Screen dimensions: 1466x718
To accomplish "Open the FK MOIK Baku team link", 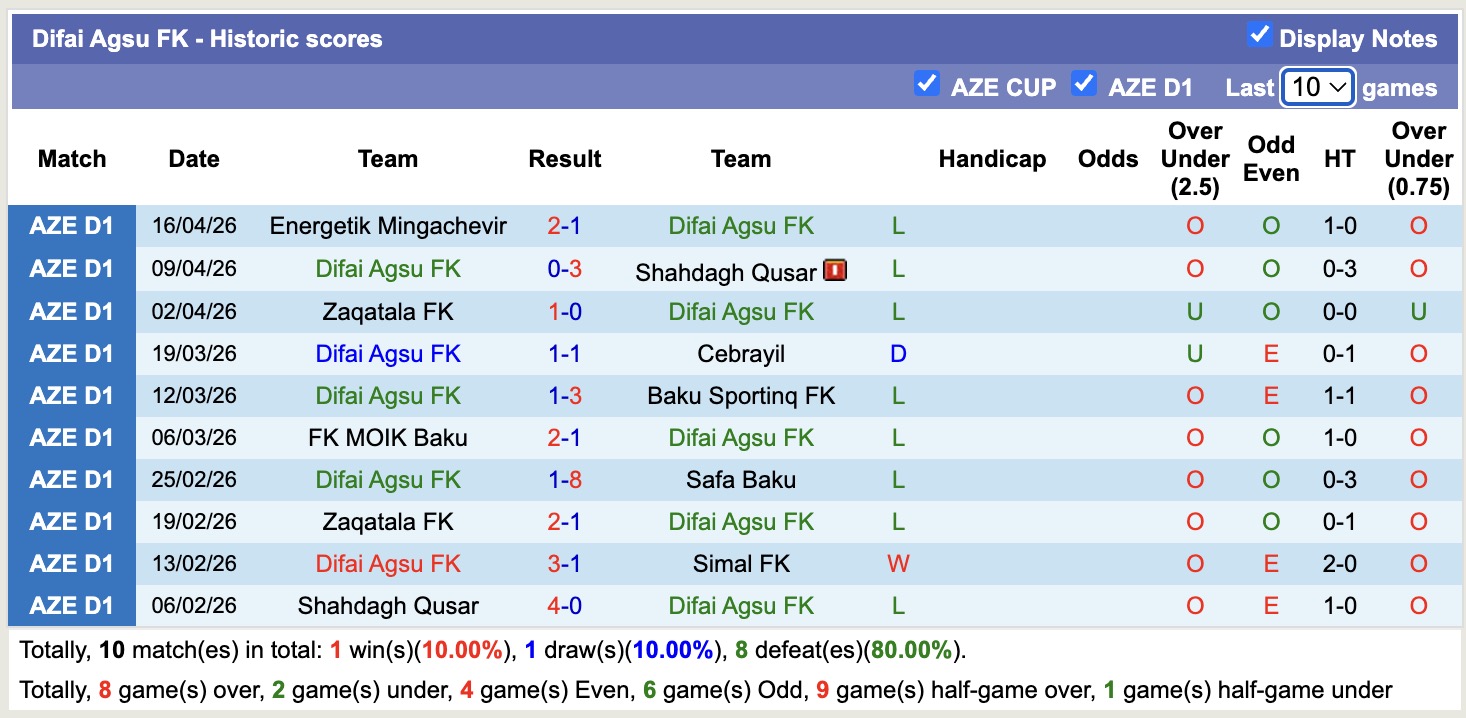I will click(388, 438).
